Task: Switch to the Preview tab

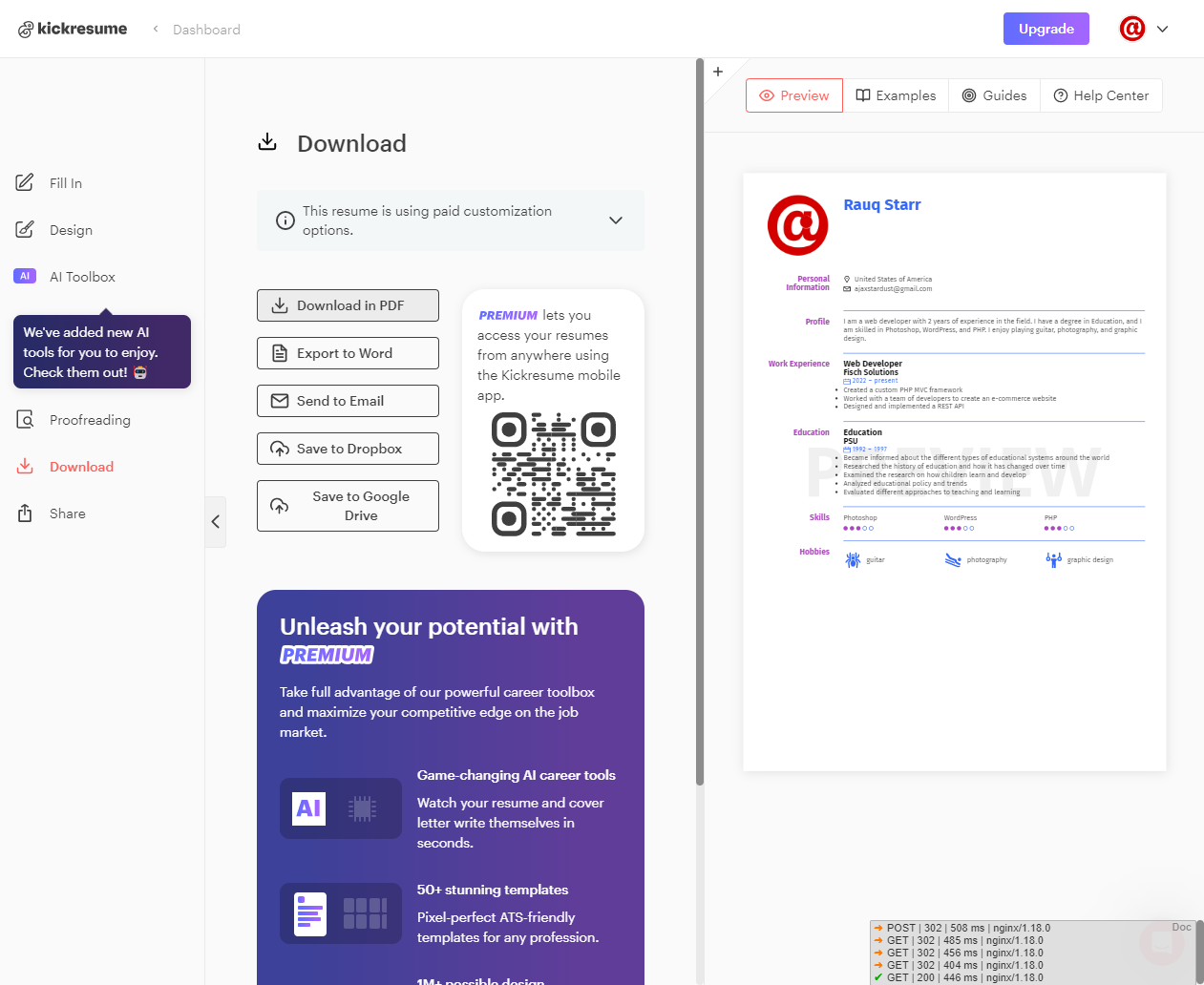Action: [x=794, y=95]
